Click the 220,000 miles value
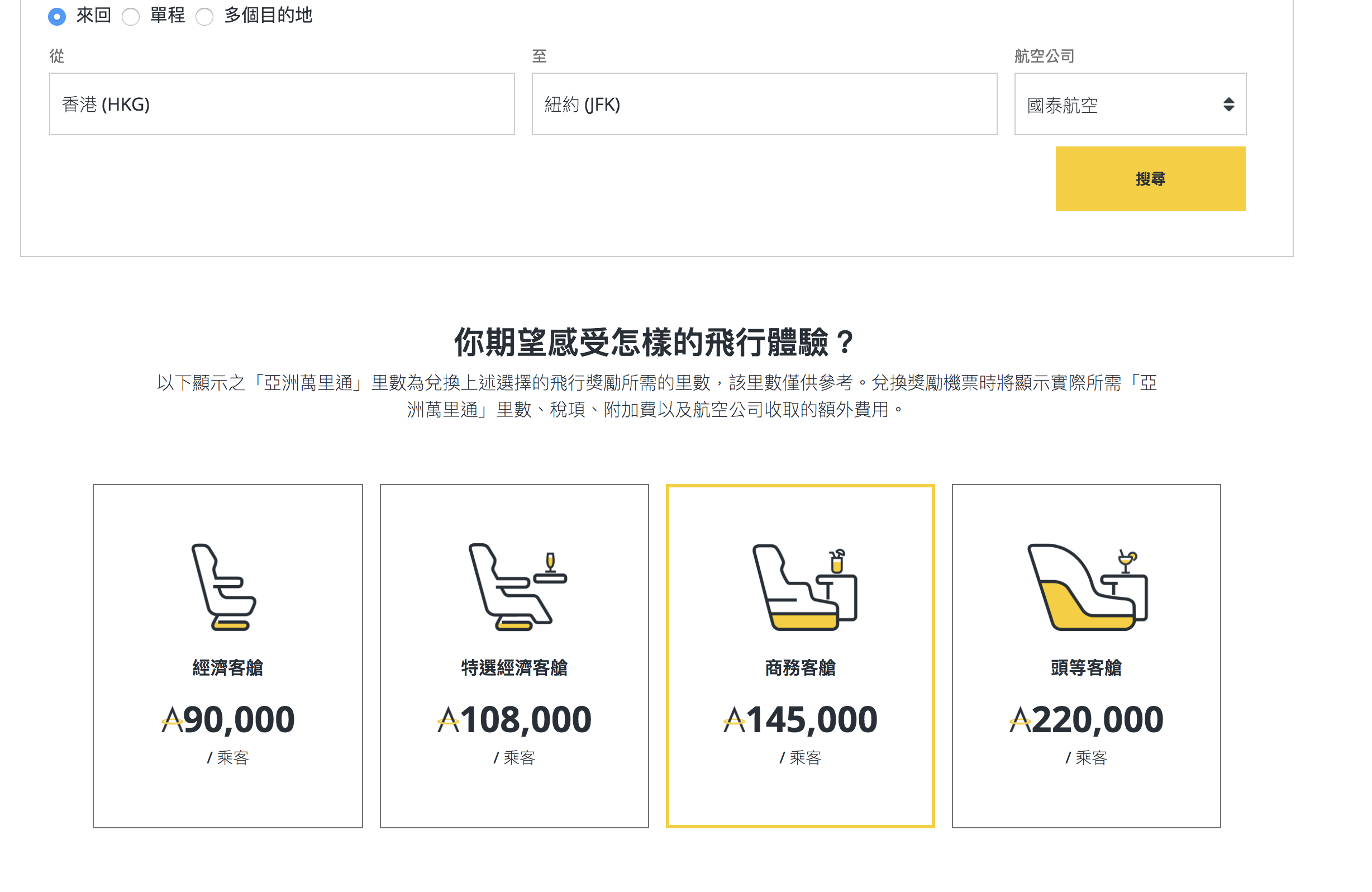The width and height of the screenshot is (1372, 892). 1098,720
